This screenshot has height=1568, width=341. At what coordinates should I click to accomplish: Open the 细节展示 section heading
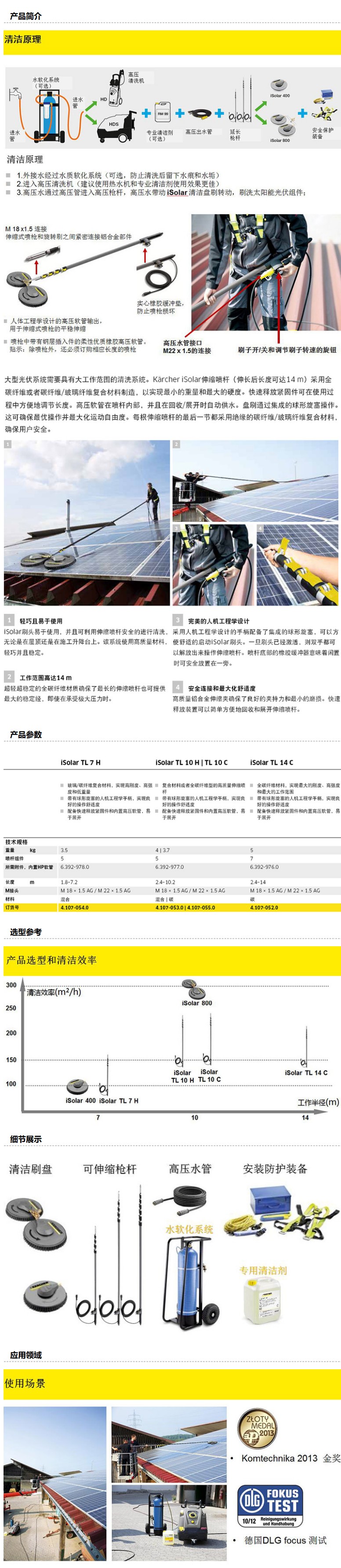click(x=26, y=1139)
